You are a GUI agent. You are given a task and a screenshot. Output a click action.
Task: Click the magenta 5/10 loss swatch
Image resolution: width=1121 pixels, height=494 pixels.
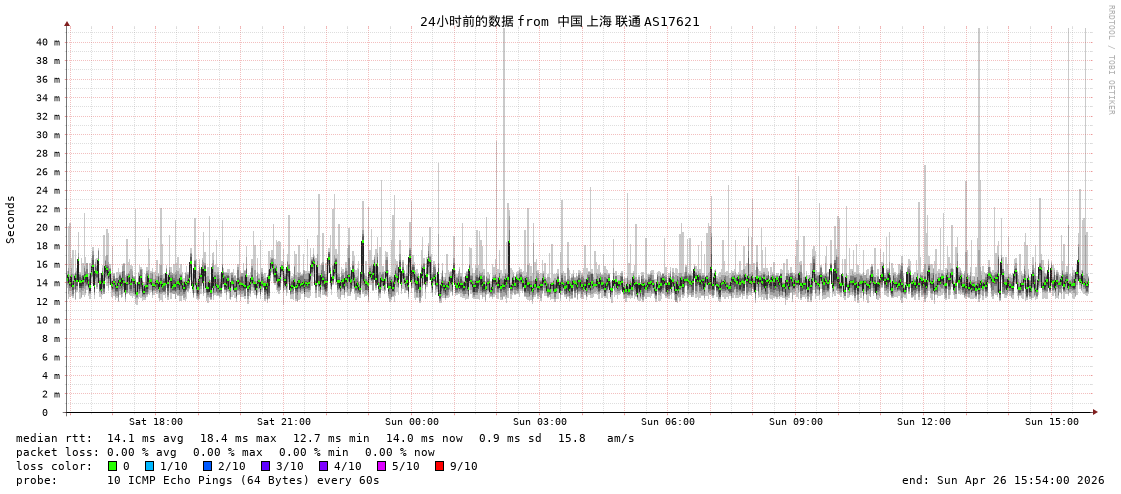point(381,466)
